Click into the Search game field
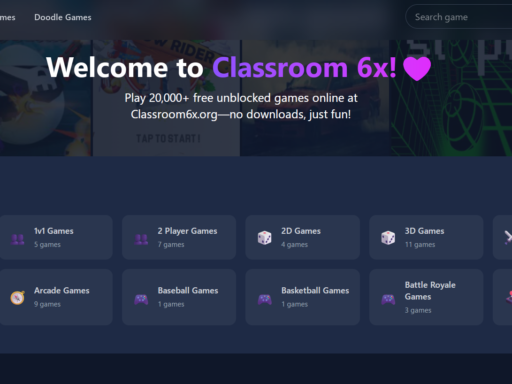This screenshot has width=512, height=384. pos(459,17)
